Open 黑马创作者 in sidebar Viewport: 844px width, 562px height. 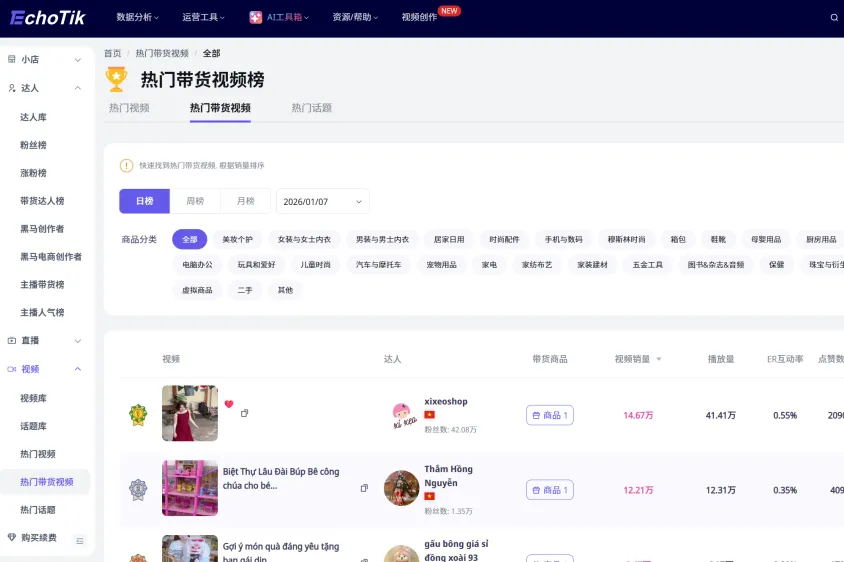pyautogui.click(x=42, y=229)
